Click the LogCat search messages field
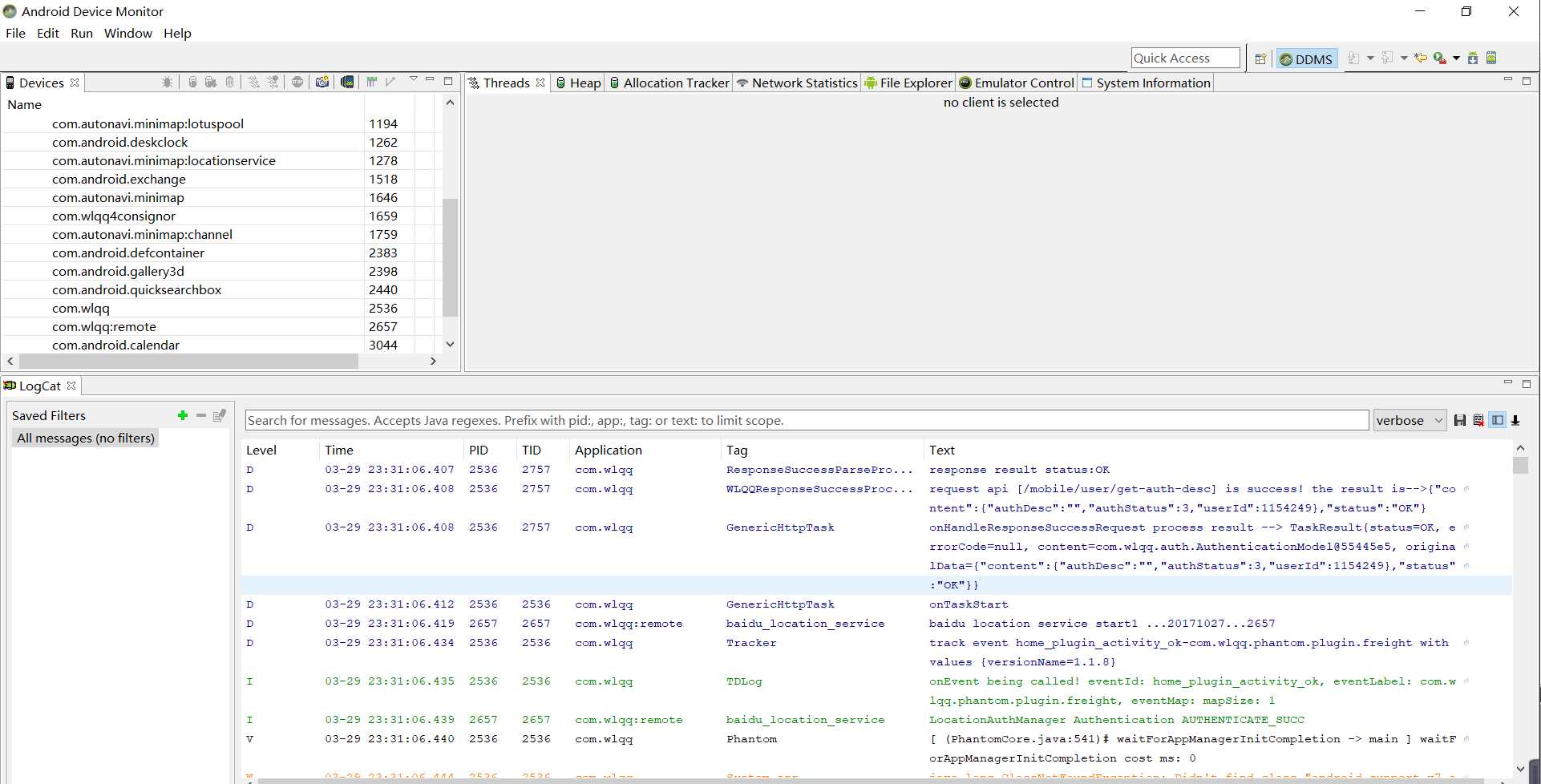 point(807,420)
